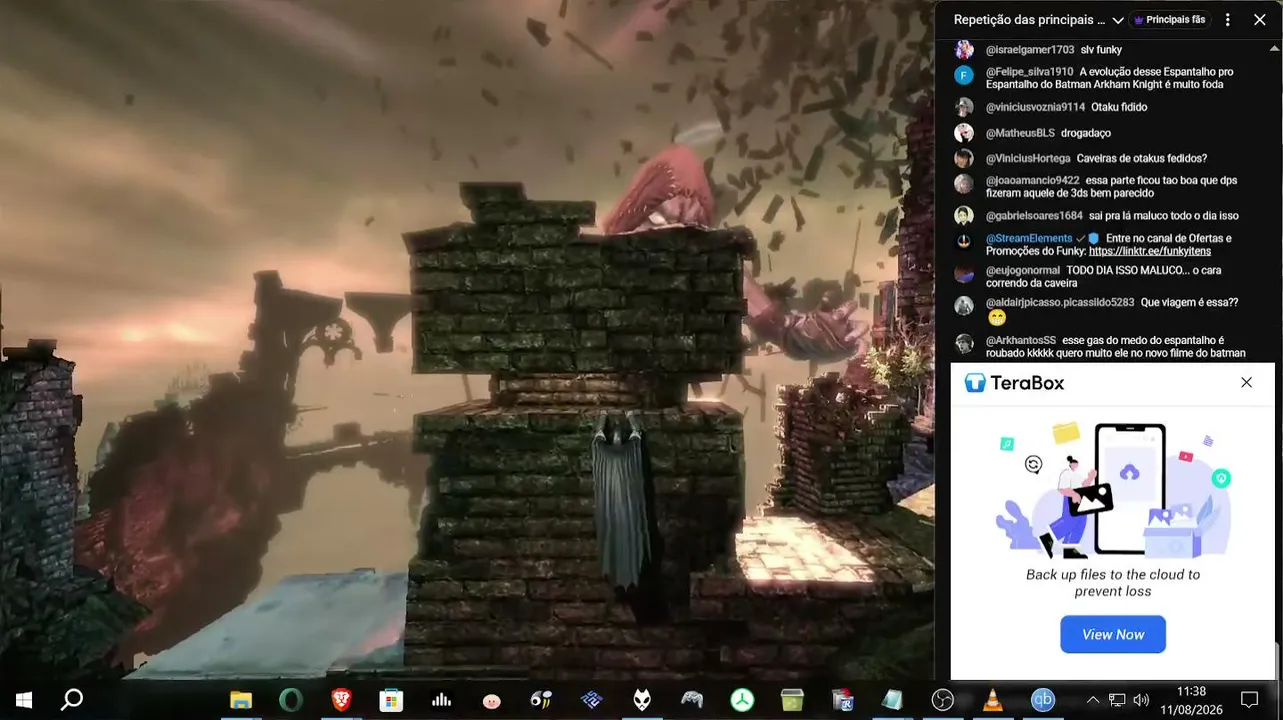Close the TeraBox advertisement
The width and height of the screenshot is (1283, 720).
1246,382
